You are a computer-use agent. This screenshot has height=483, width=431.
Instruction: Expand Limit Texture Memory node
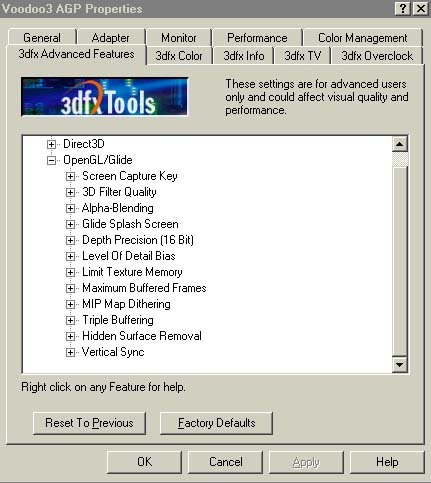[x=70, y=272]
